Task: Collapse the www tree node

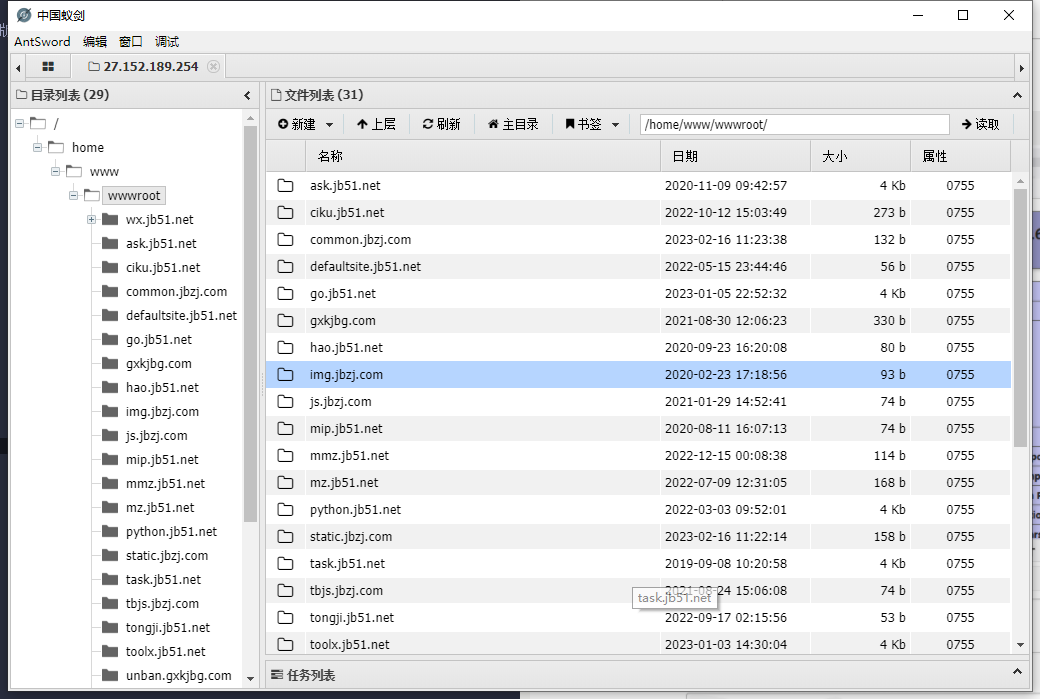Action: point(56,172)
